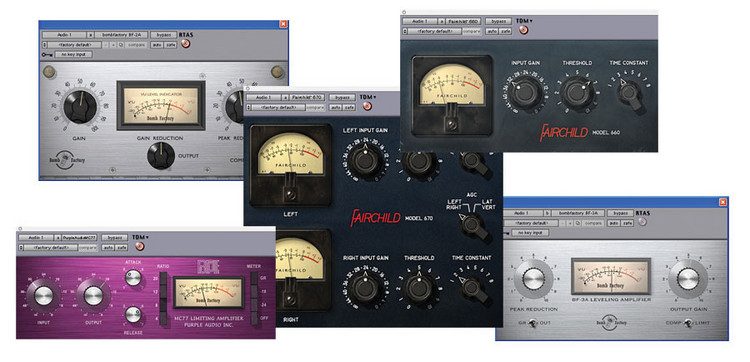Click PEAK REDUCTION knob on BF-3A
This screenshot has width=750, height=362.
point(534,279)
